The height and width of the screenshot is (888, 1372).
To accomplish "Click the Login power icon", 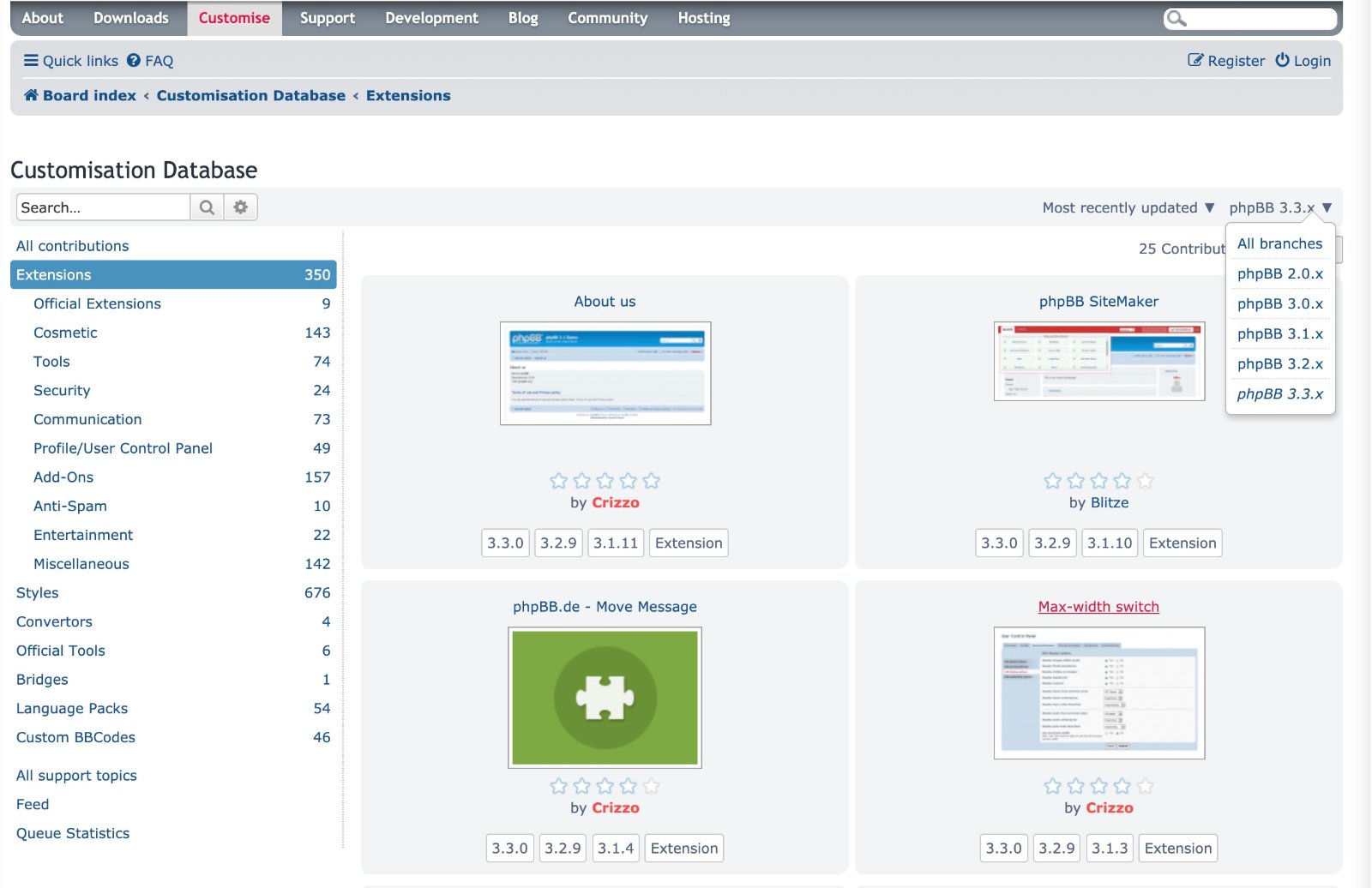I will pyautogui.click(x=1282, y=61).
